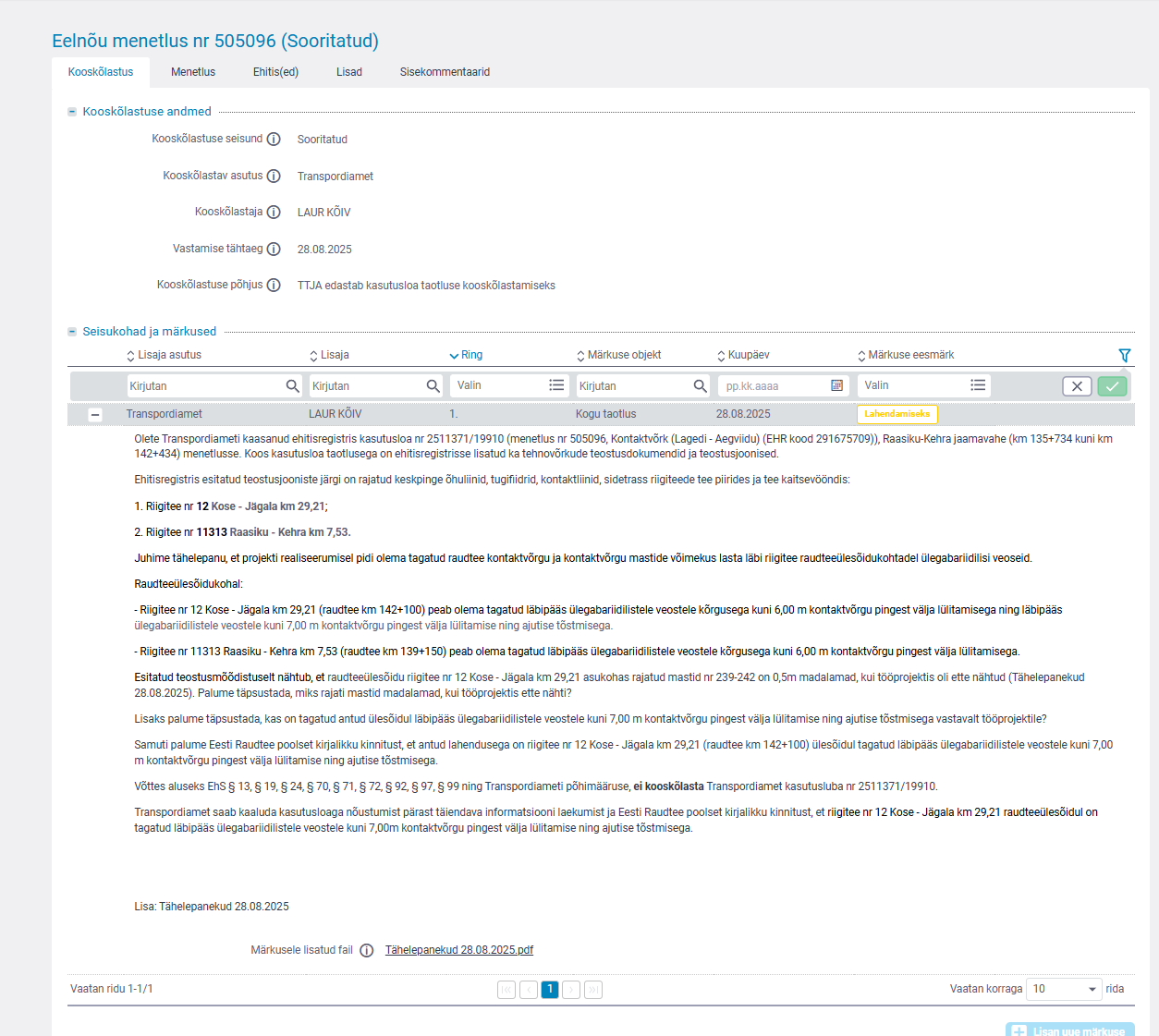Screen dimensions: 1159x1036
Task: Collapse the Kooskõlastuse andmed section
Action: 72,112
